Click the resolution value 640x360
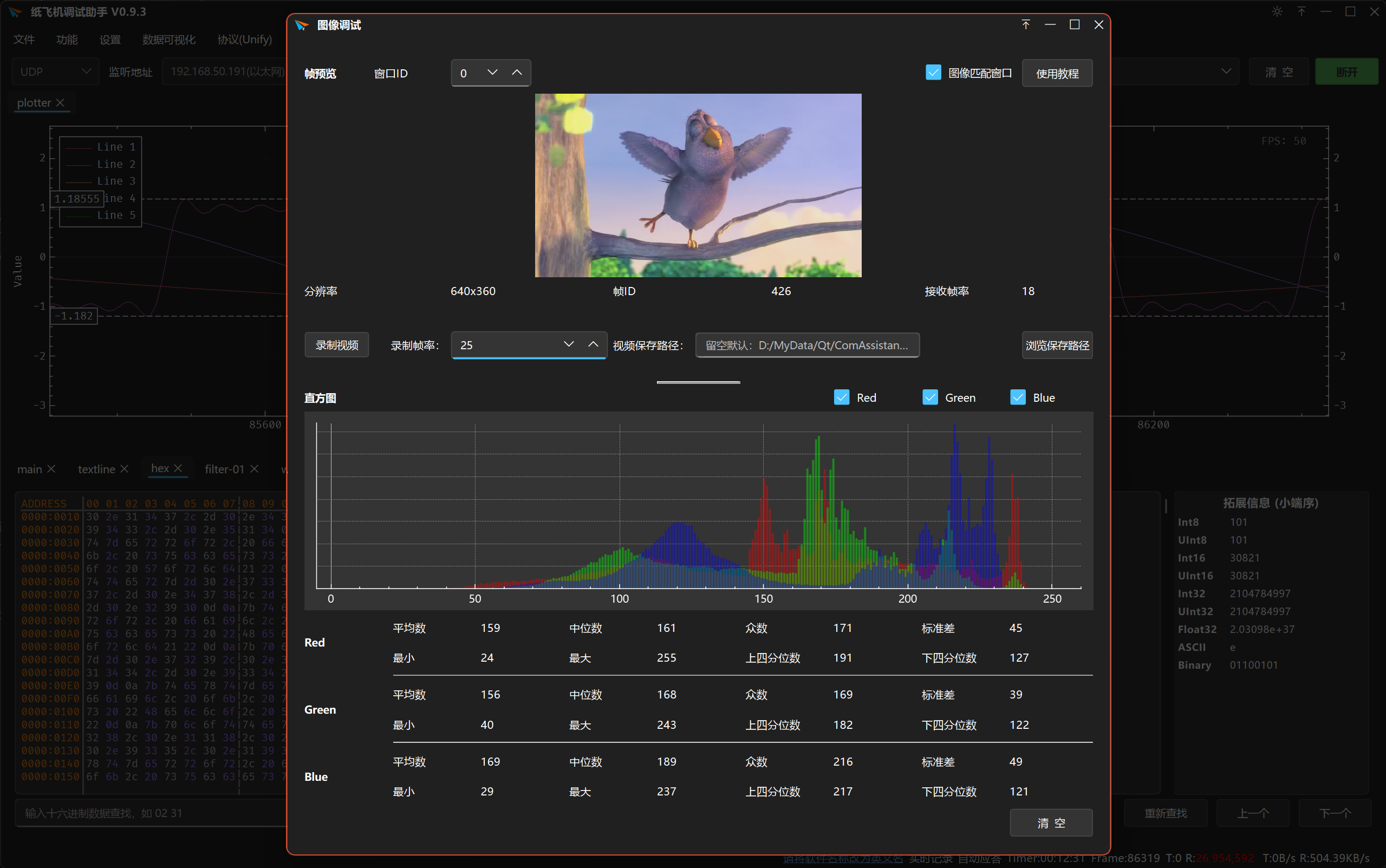The height and width of the screenshot is (868, 1386). tap(472, 291)
